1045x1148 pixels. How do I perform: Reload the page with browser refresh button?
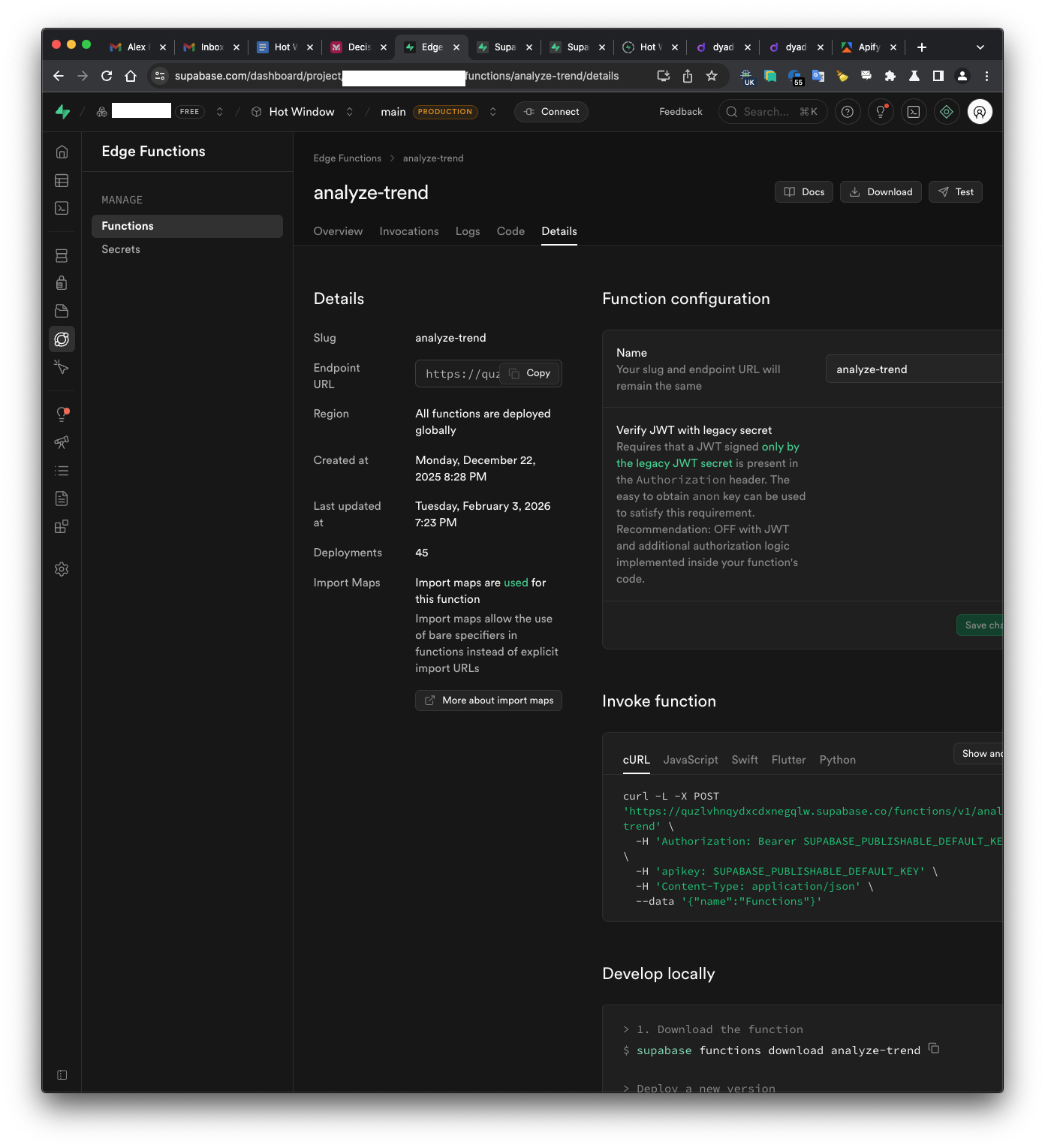(x=107, y=76)
